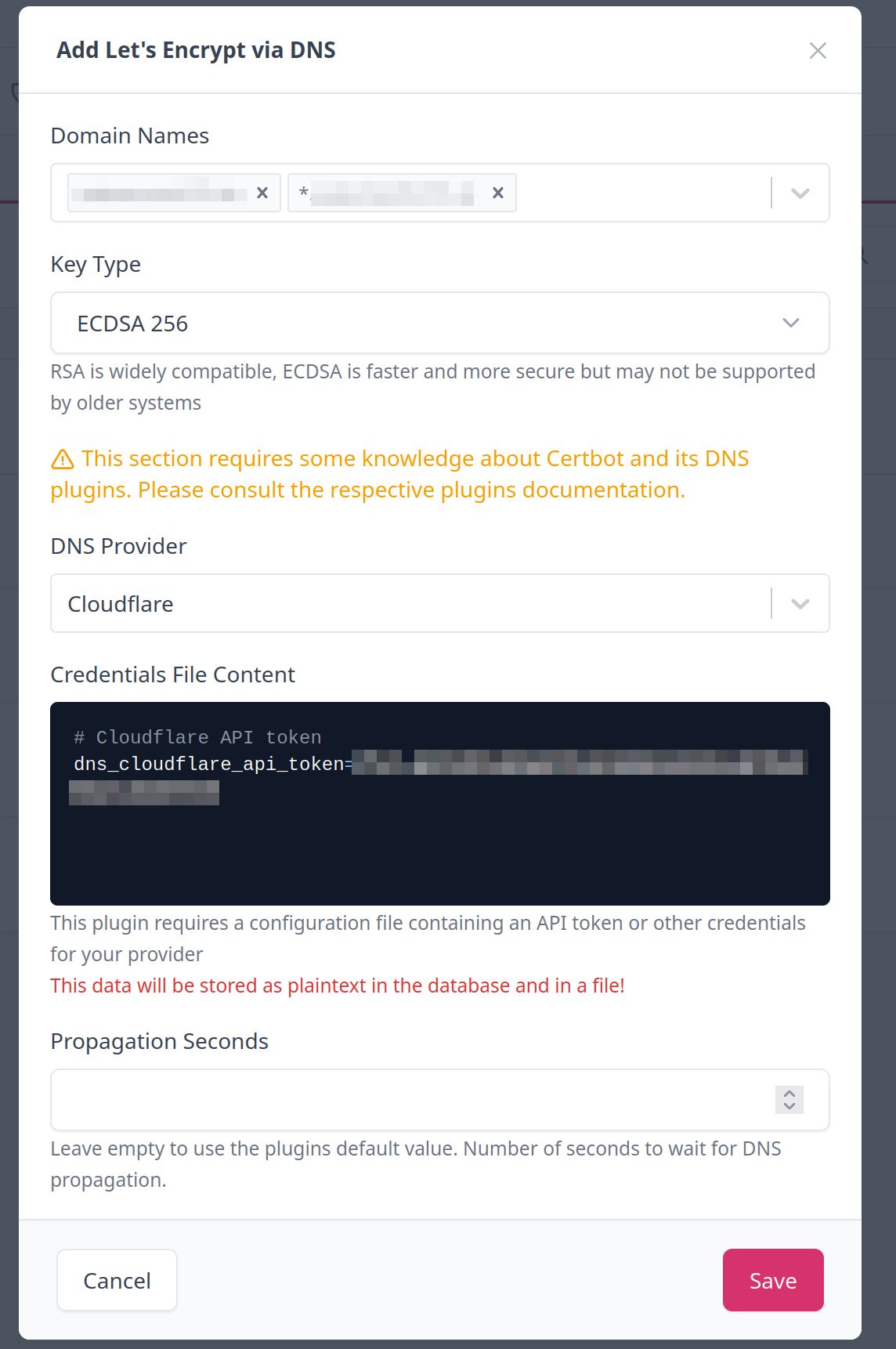The height and width of the screenshot is (1349, 896).
Task: Expand the Domain Names dropdown arrow
Action: (x=800, y=193)
